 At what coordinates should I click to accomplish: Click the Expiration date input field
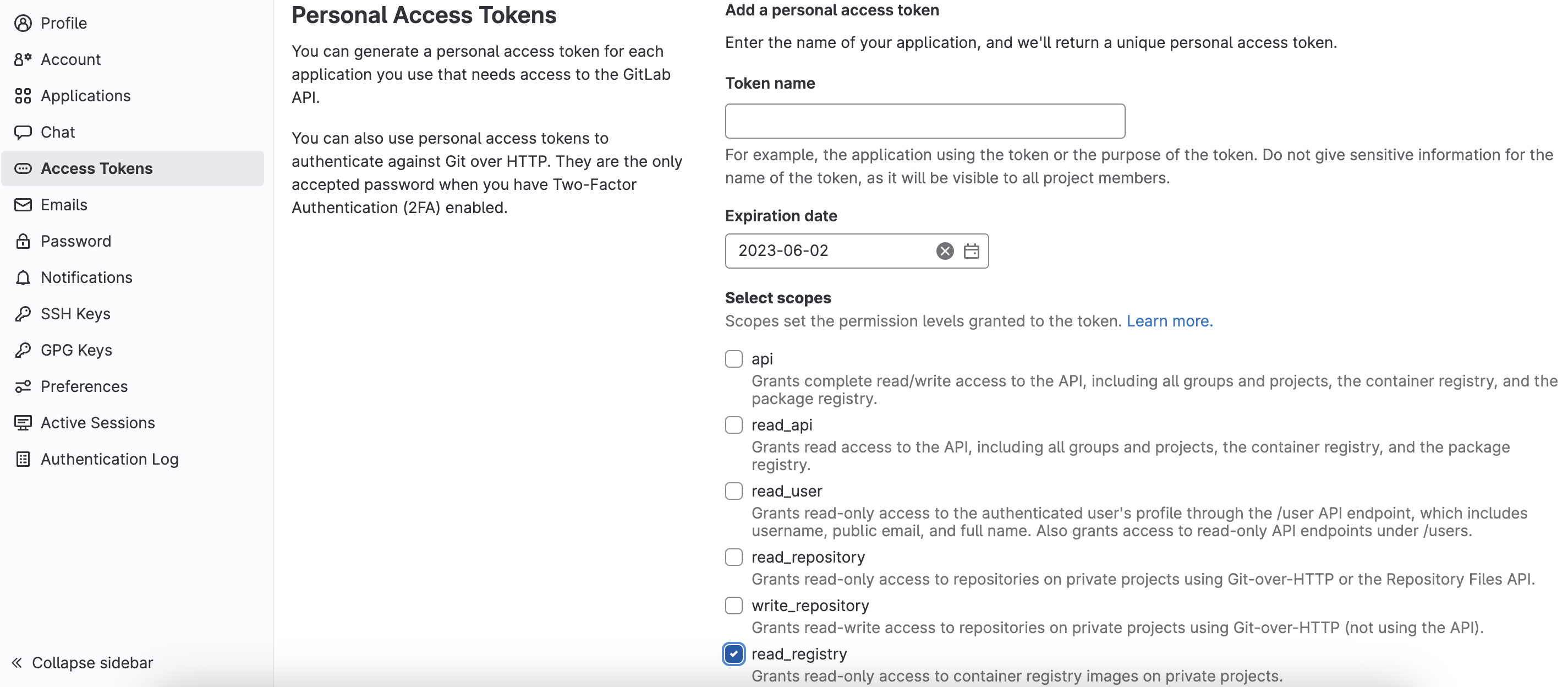[828, 251]
